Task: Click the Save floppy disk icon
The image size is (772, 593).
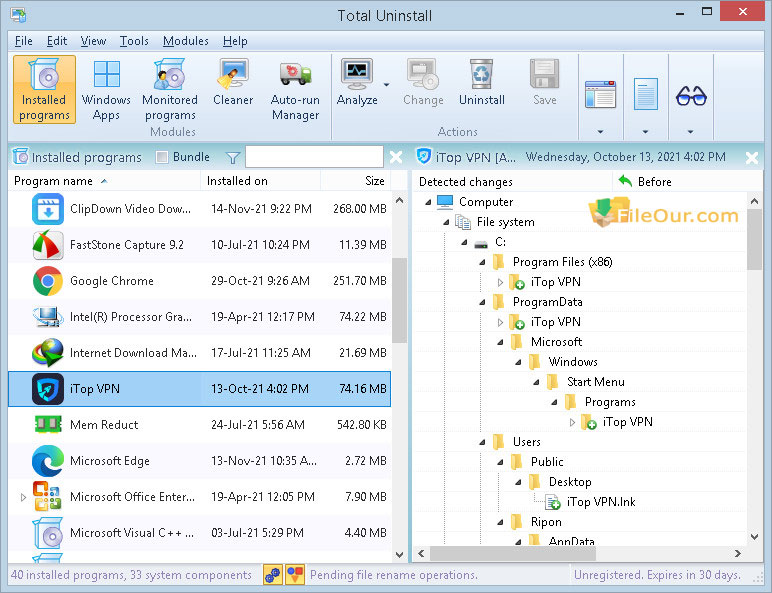Action: coord(545,74)
